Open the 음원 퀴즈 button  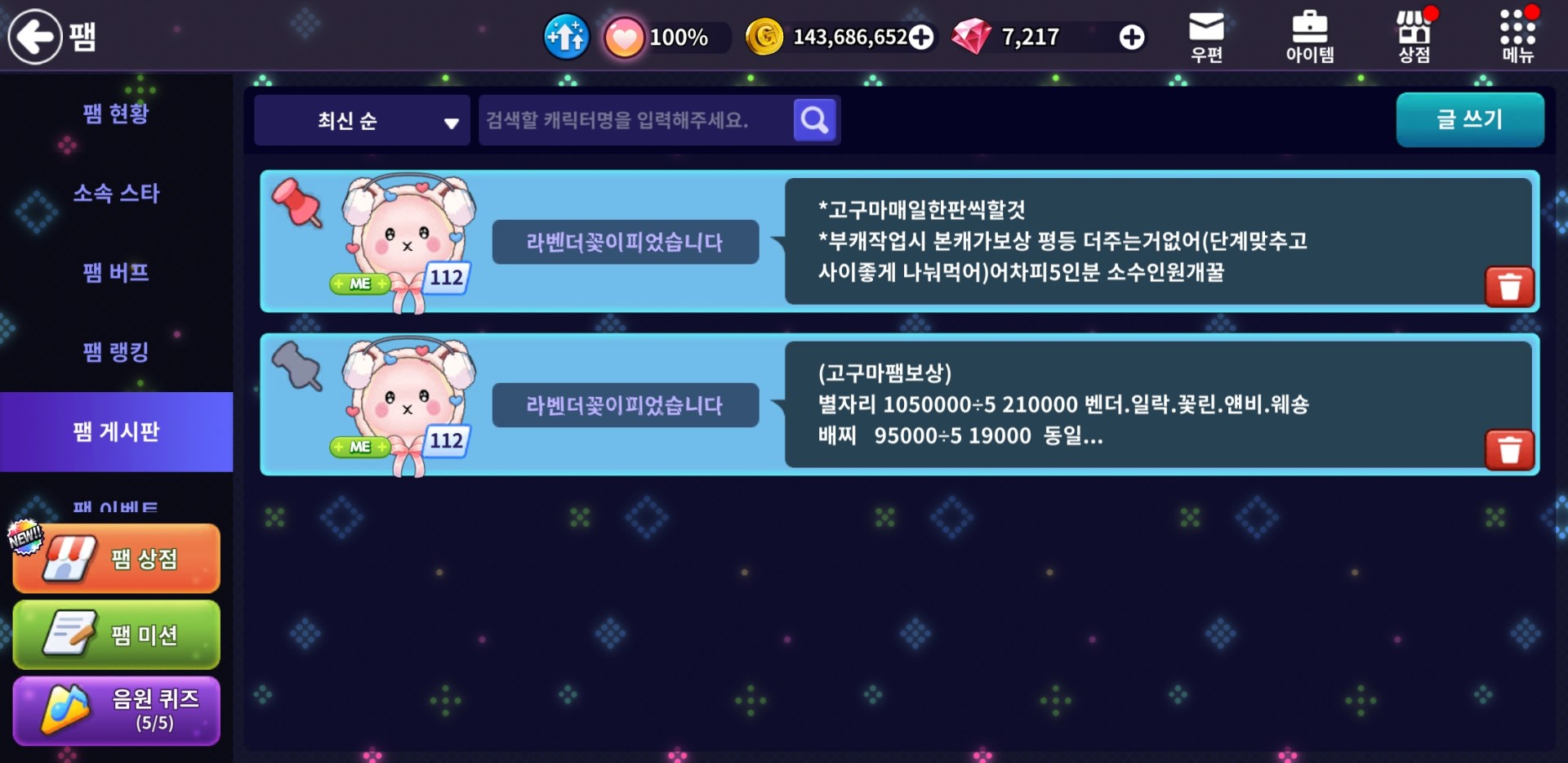tap(117, 710)
